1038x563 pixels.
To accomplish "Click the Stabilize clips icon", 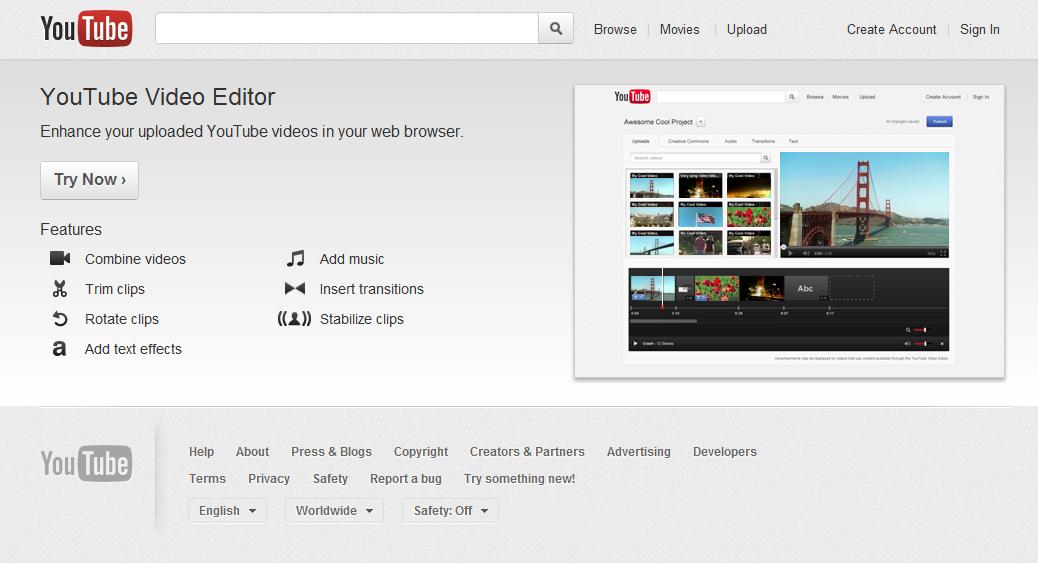I will pos(295,319).
